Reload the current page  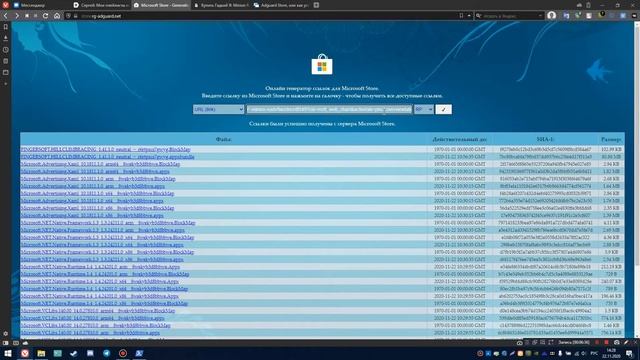(x=45, y=16)
